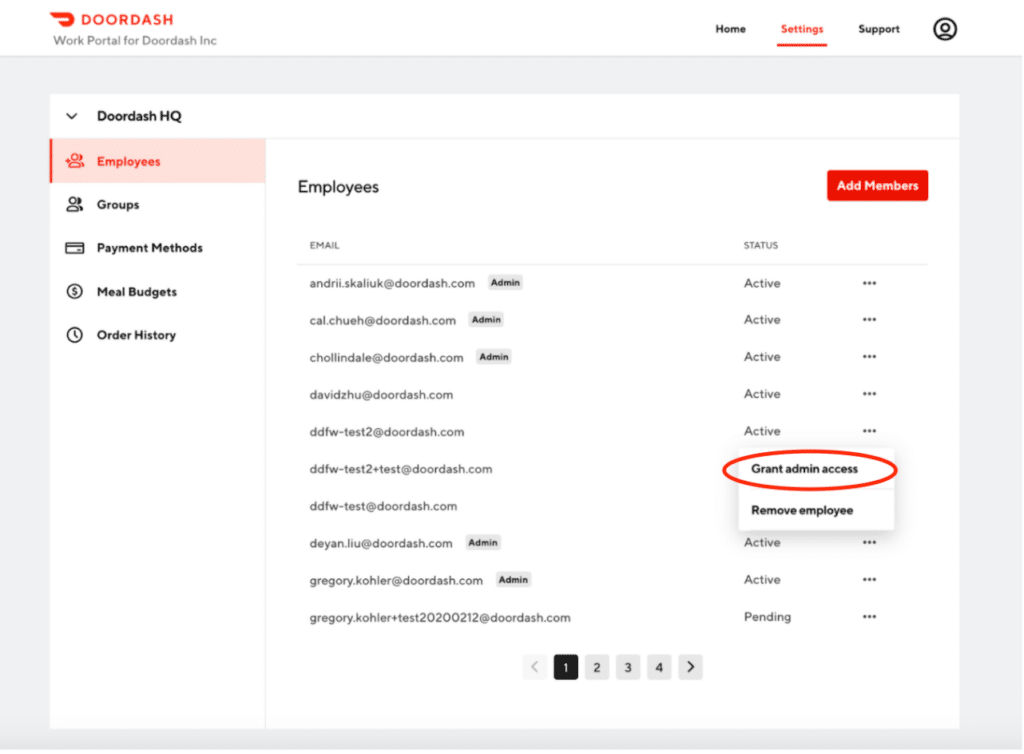Image resolution: width=1024 pixels, height=754 pixels.
Task: Select the Settings tab
Action: click(x=802, y=29)
